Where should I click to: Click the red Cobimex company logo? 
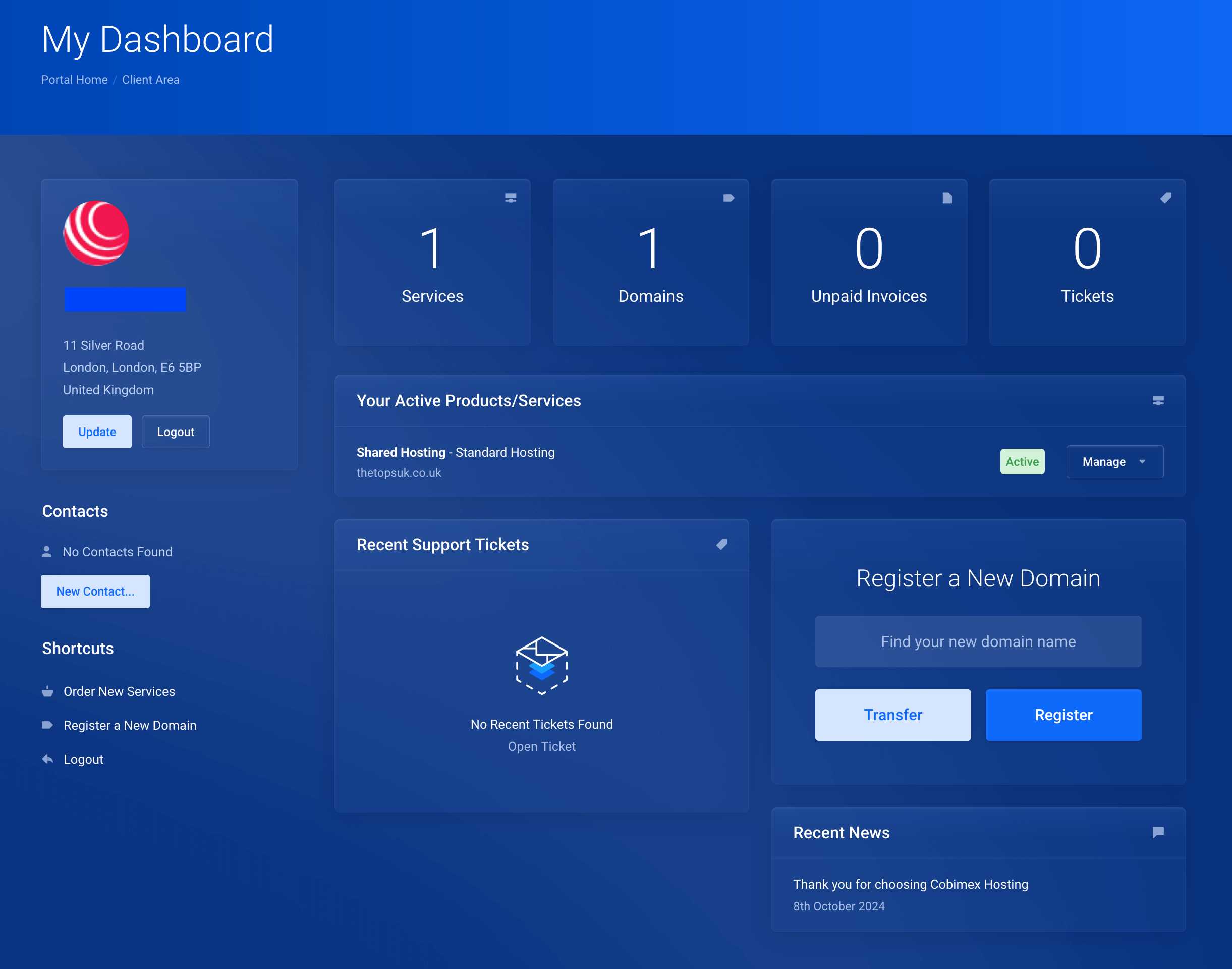tap(97, 233)
